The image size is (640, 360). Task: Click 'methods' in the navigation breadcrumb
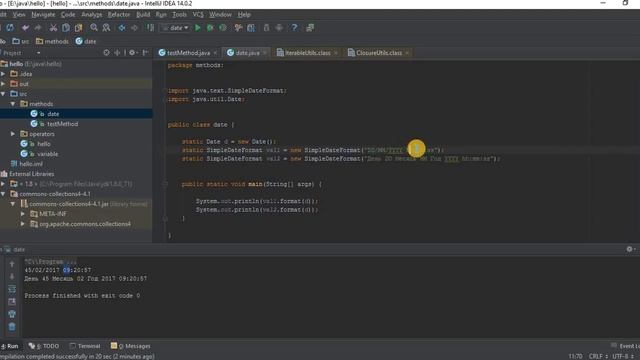[x=52, y=41]
